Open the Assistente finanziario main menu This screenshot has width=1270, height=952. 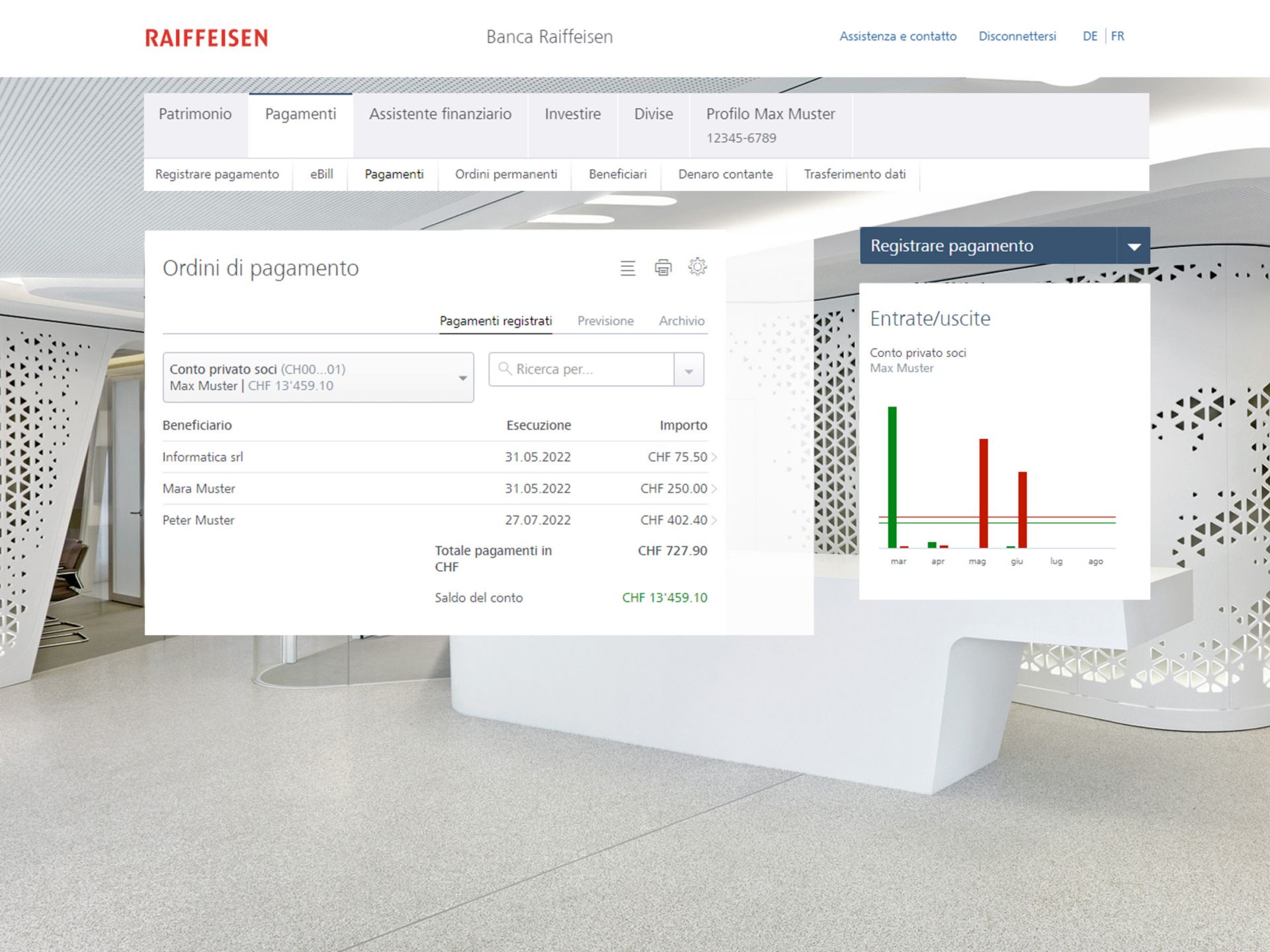(x=440, y=114)
